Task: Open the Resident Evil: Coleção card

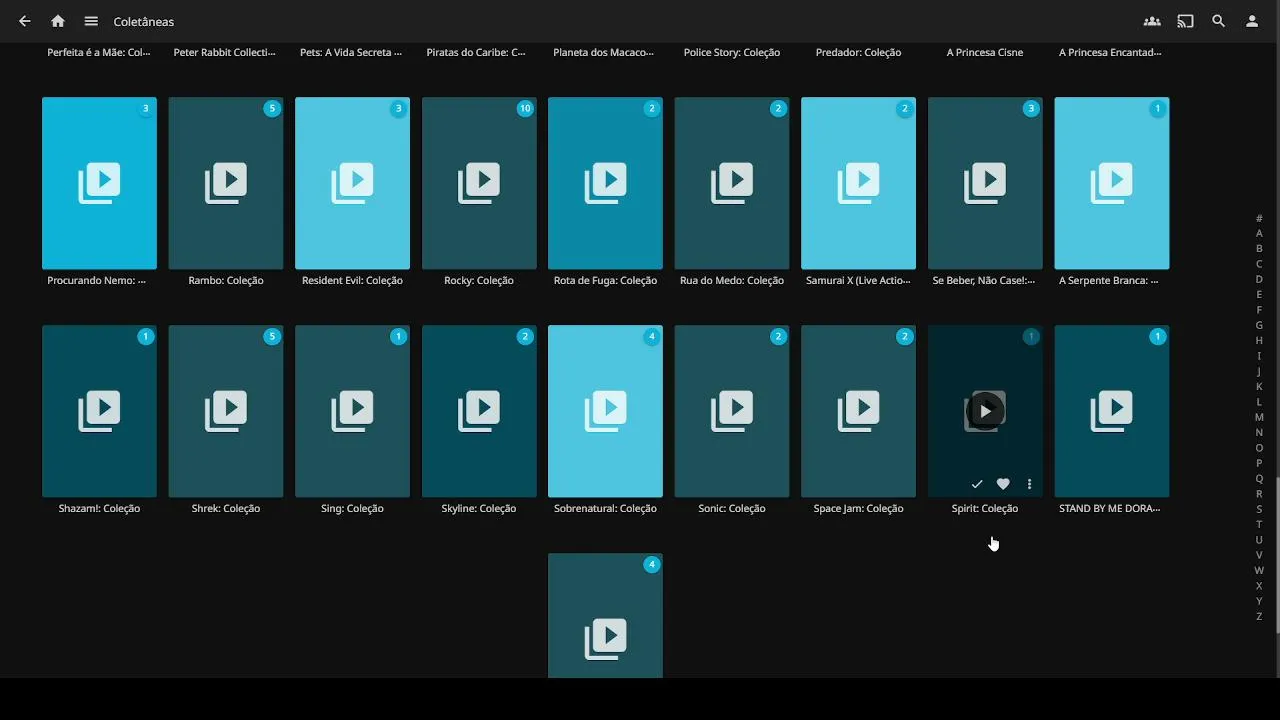Action: coord(352,183)
